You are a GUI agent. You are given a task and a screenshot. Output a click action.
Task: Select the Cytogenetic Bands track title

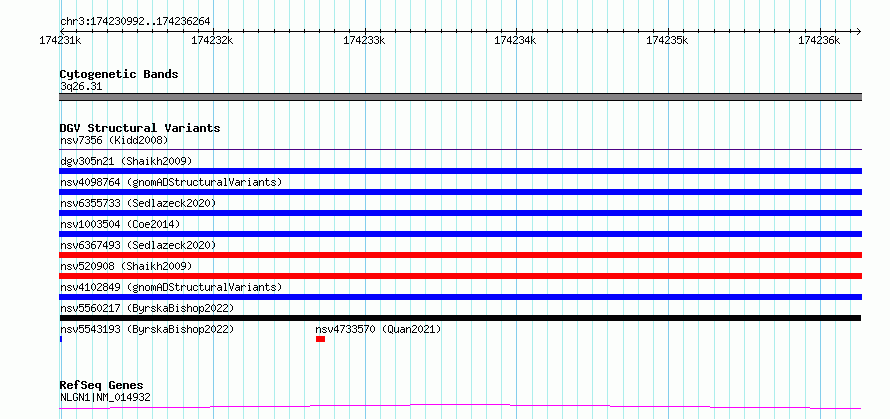[119, 74]
